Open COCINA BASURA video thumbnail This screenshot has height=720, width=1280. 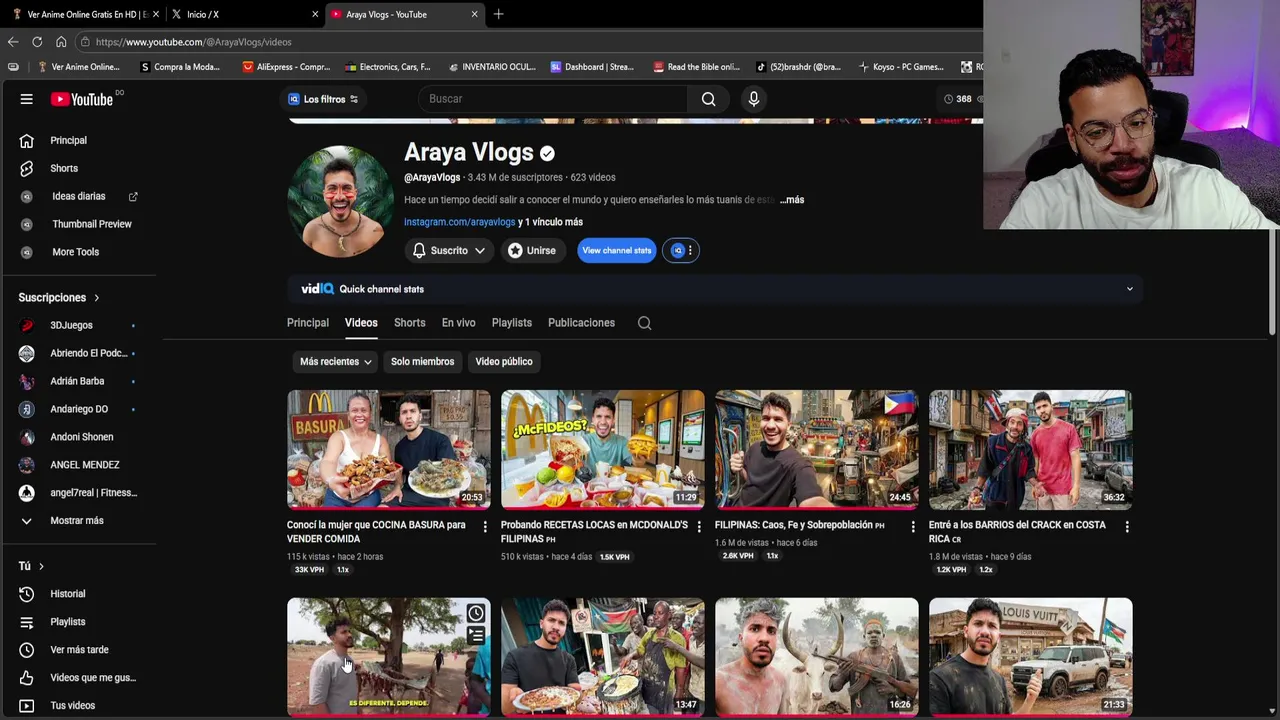pyautogui.click(x=389, y=449)
